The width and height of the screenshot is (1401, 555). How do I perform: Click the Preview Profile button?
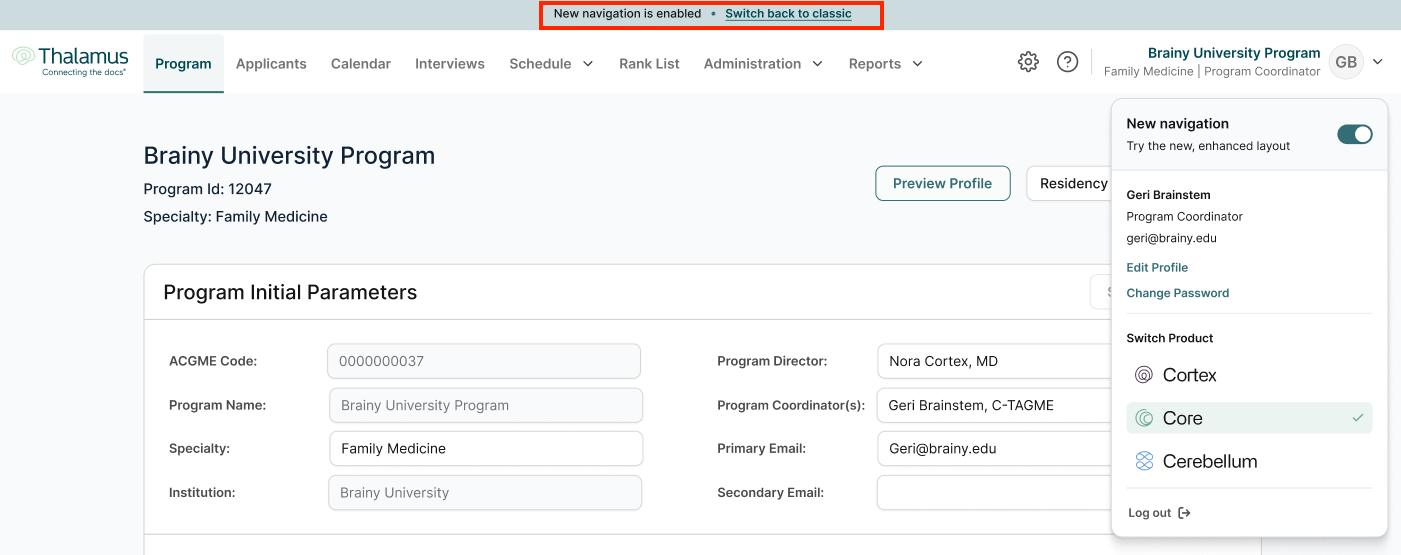point(942,183)
